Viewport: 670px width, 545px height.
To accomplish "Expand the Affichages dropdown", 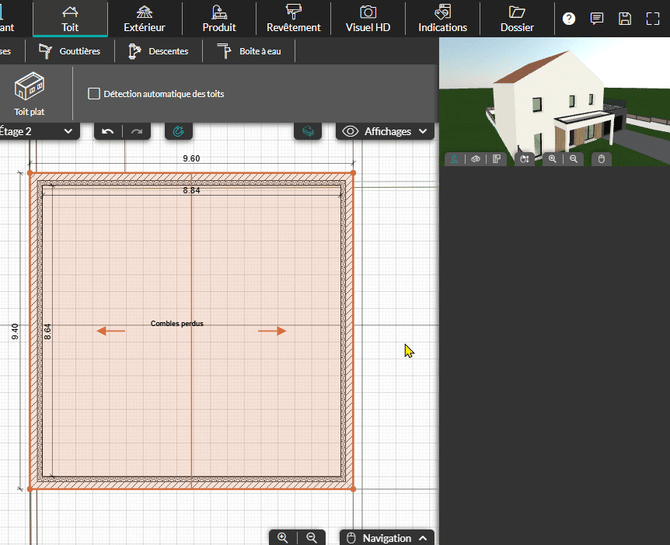I will pyautogui.click(x=387, y=131).
